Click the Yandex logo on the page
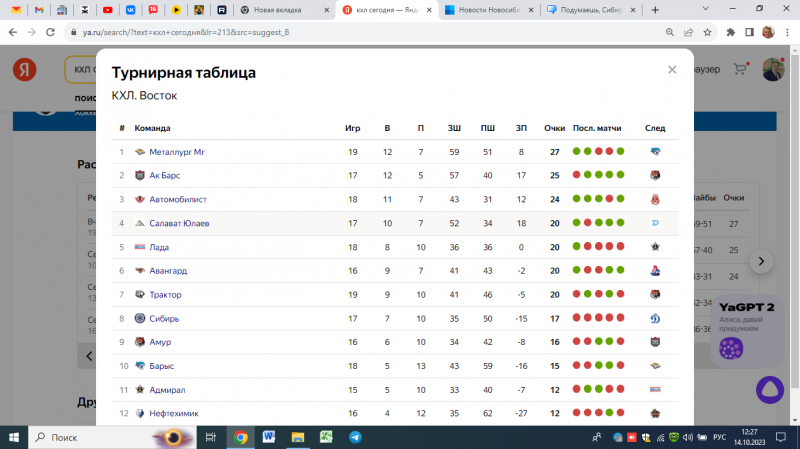 25,70
